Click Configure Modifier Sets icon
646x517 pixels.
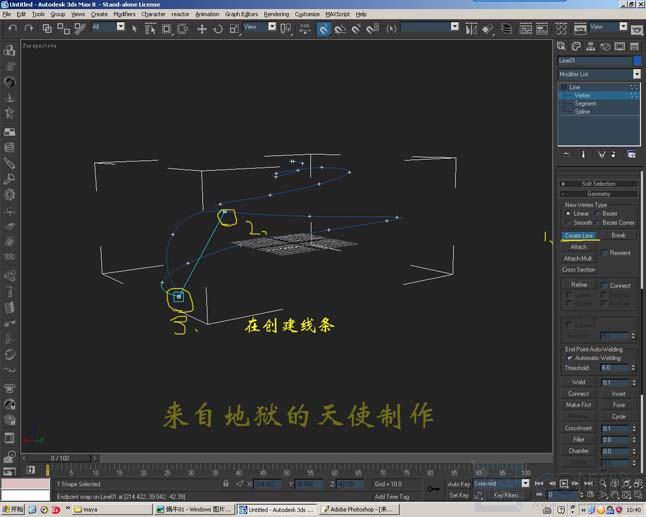point(631,154)
